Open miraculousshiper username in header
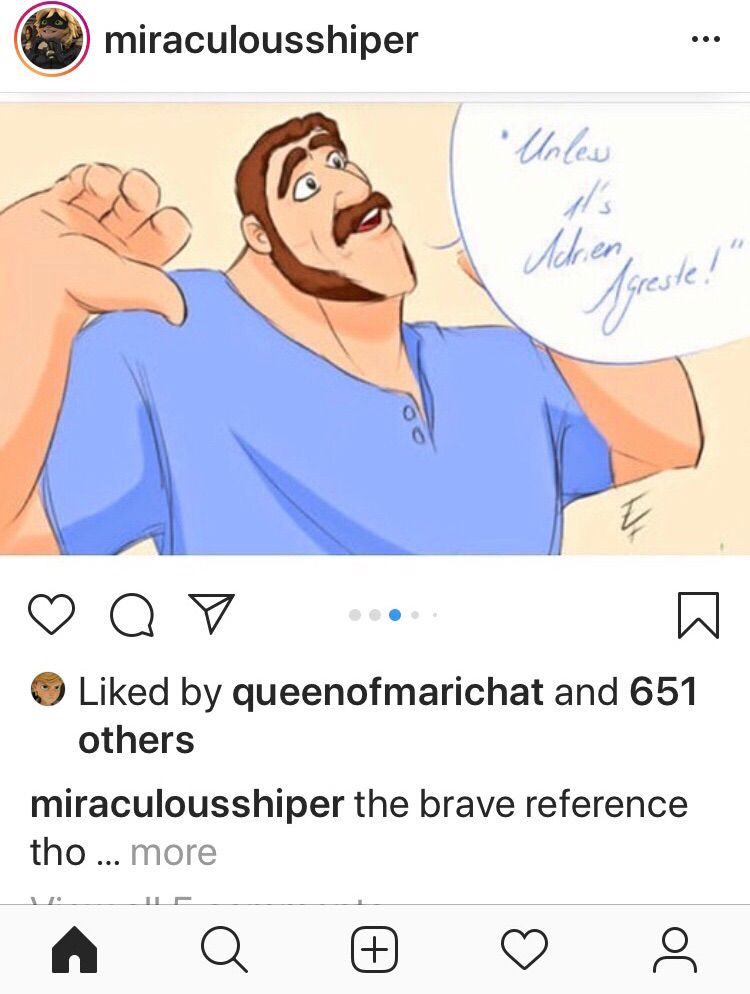The width and height of the screenshot is (750, 994). [261, 40]
